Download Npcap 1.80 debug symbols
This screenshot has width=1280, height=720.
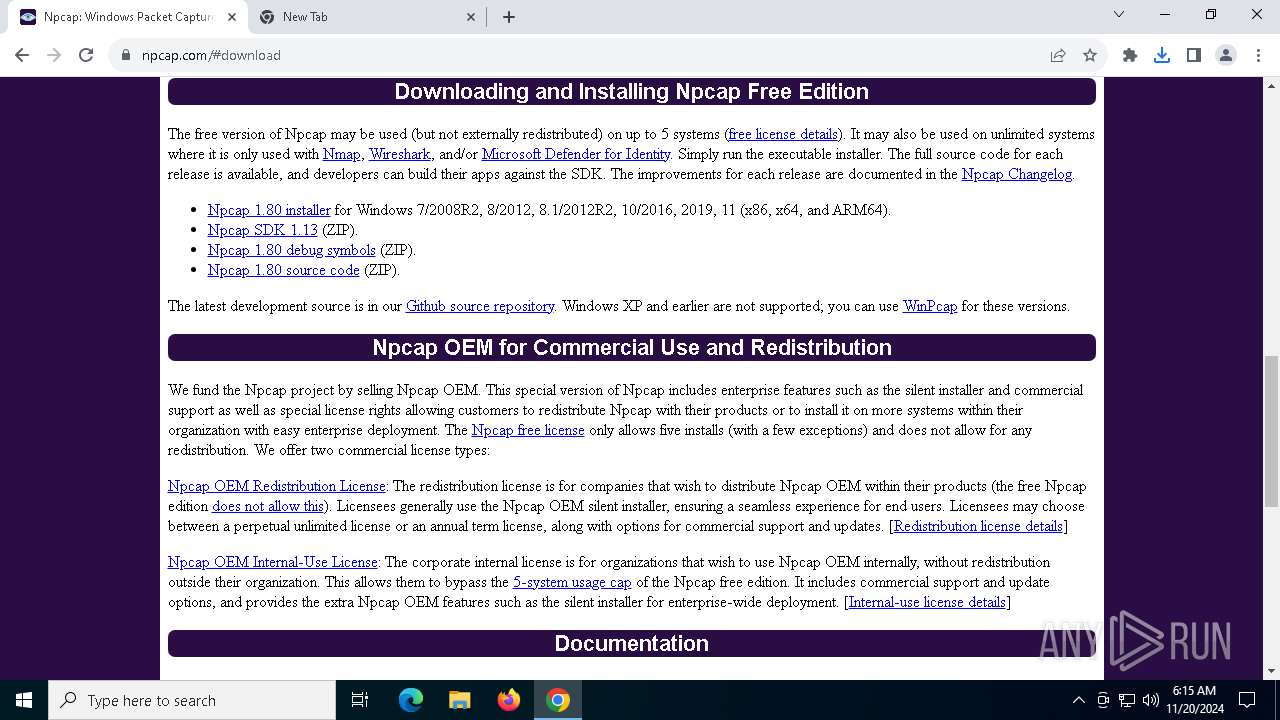(x=292, y=250)
